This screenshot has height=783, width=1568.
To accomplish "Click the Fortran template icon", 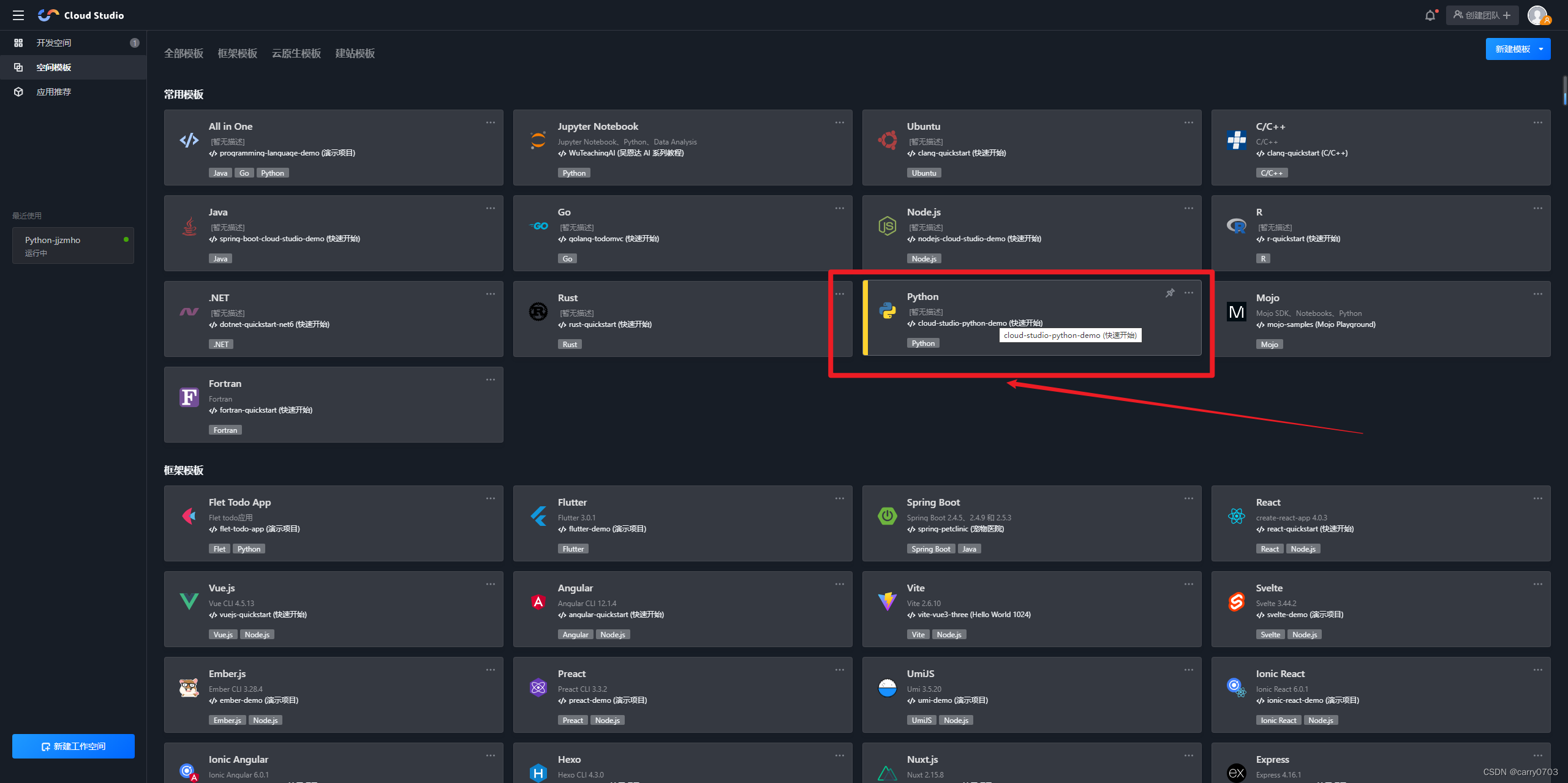I will click(x=189, y=397).
